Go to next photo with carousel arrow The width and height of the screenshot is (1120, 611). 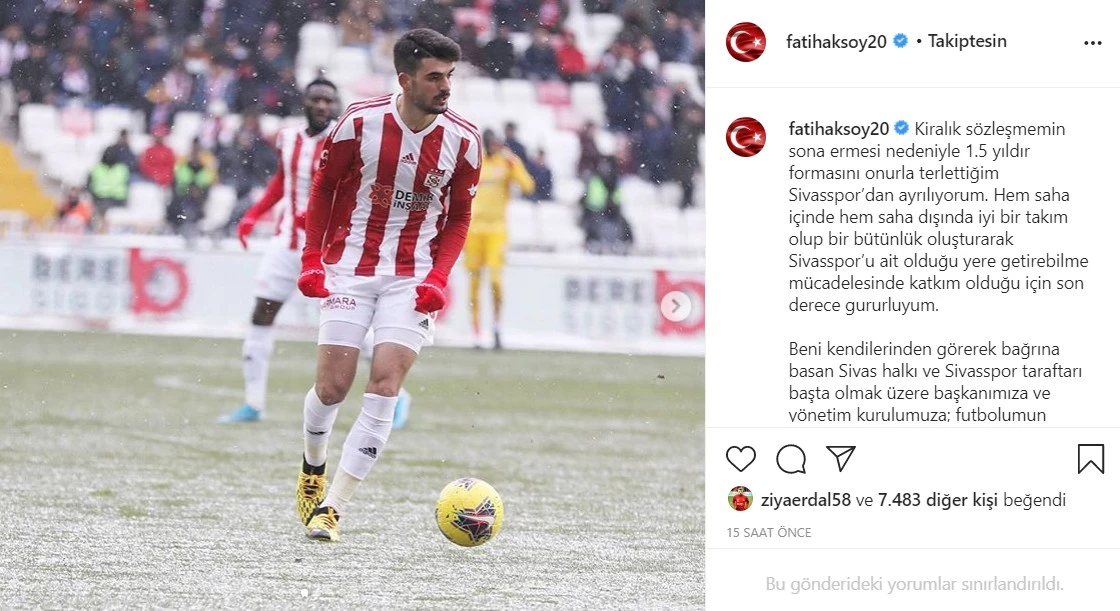click(x=675, y=307)
